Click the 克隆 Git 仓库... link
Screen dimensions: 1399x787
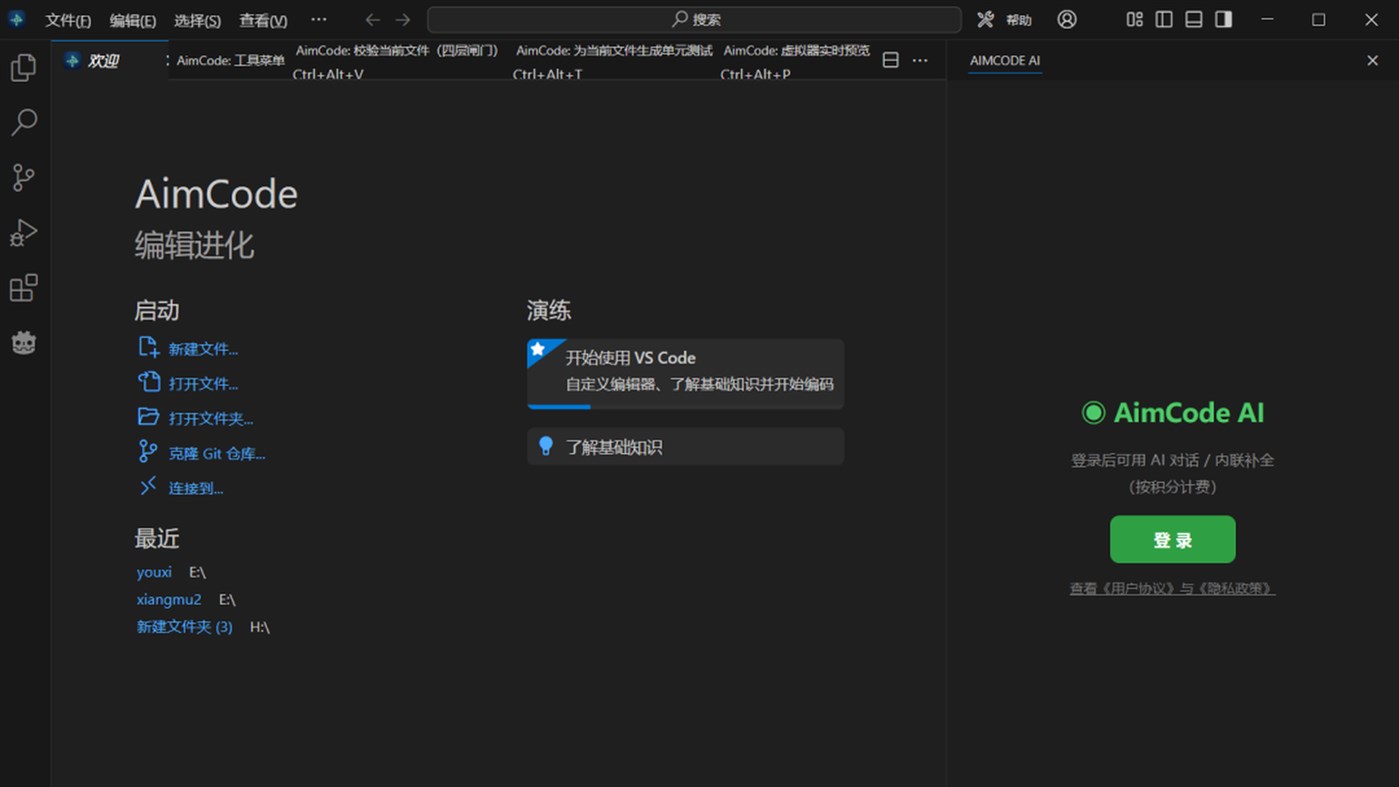point(217,454)
